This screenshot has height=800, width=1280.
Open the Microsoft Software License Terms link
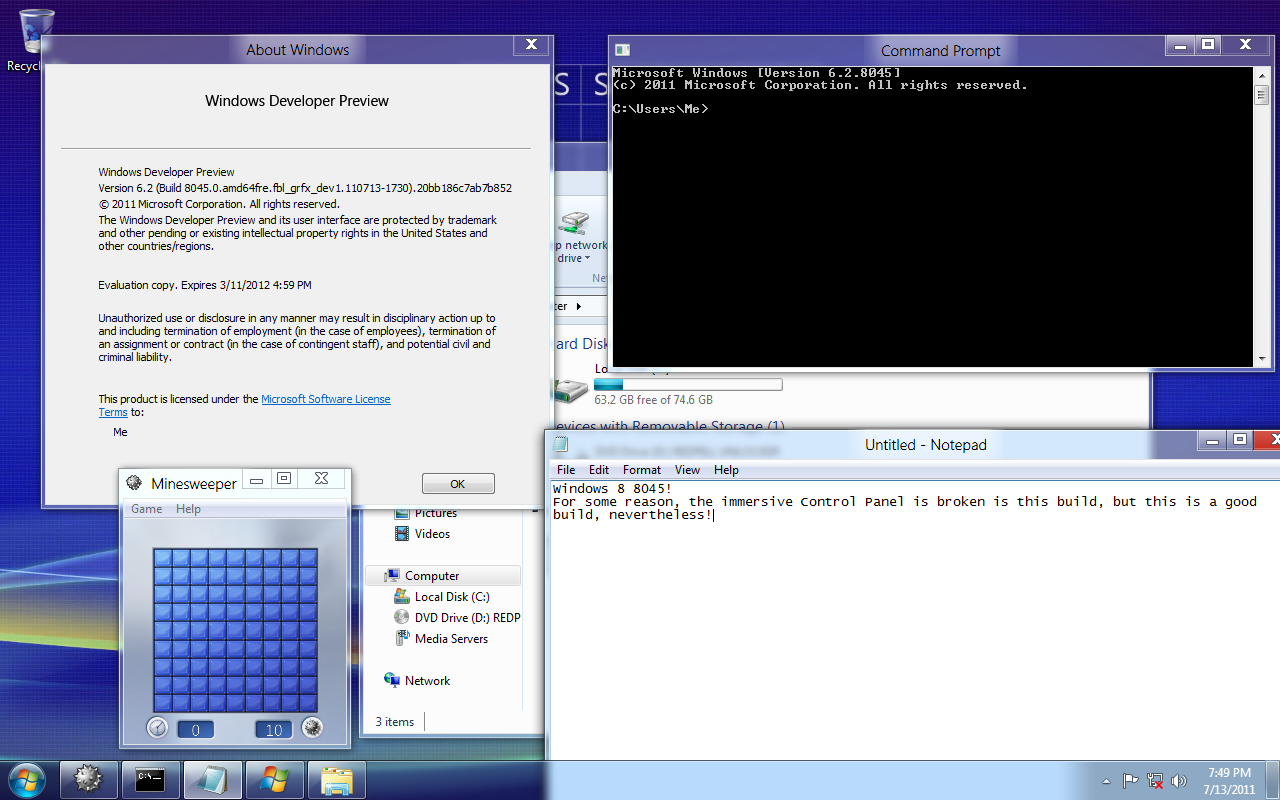click(x=325, y=399)
